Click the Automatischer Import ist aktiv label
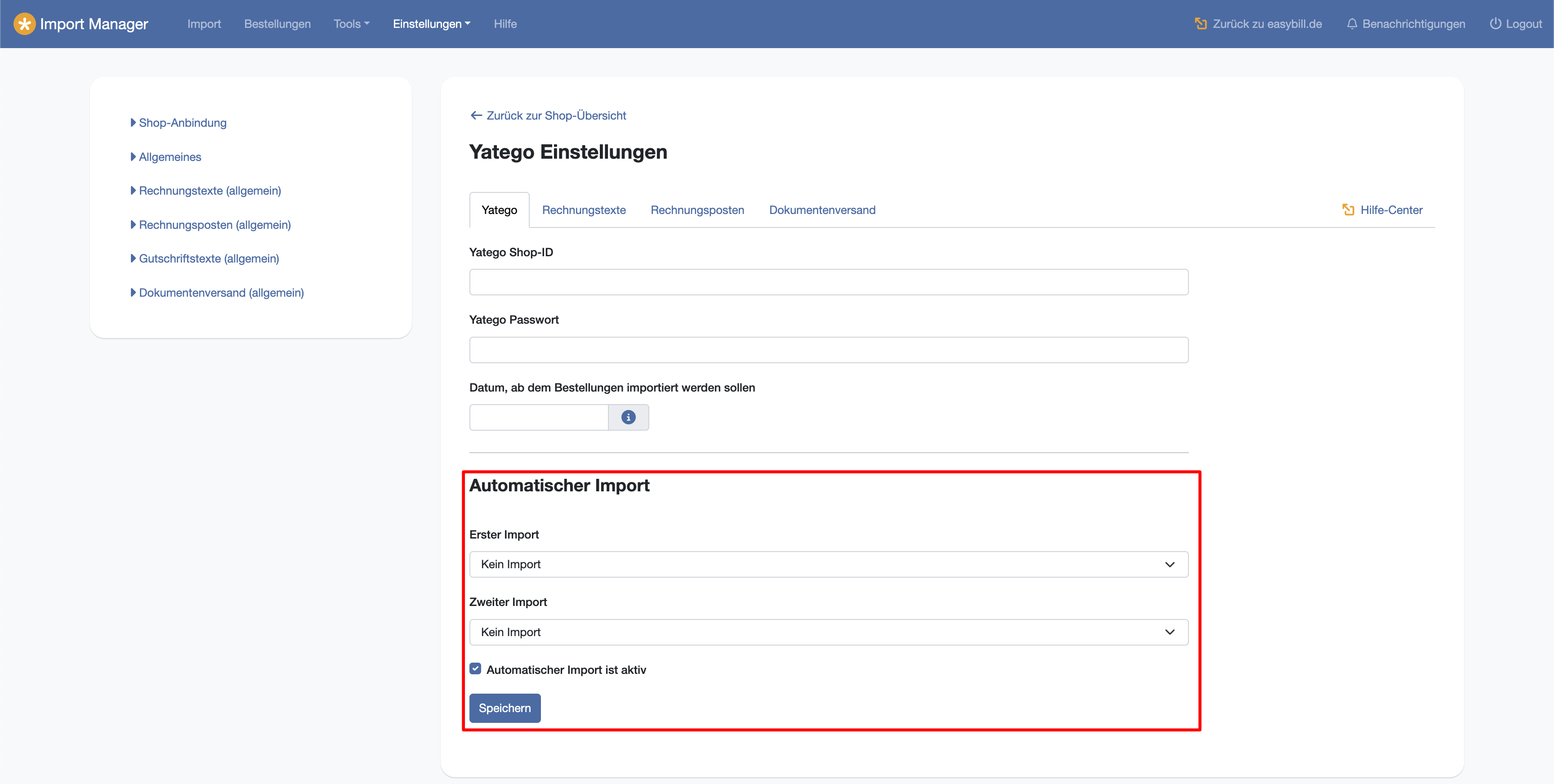This screenshot has height=784, width=1554. pyautogui.click(x=566, y=669)
